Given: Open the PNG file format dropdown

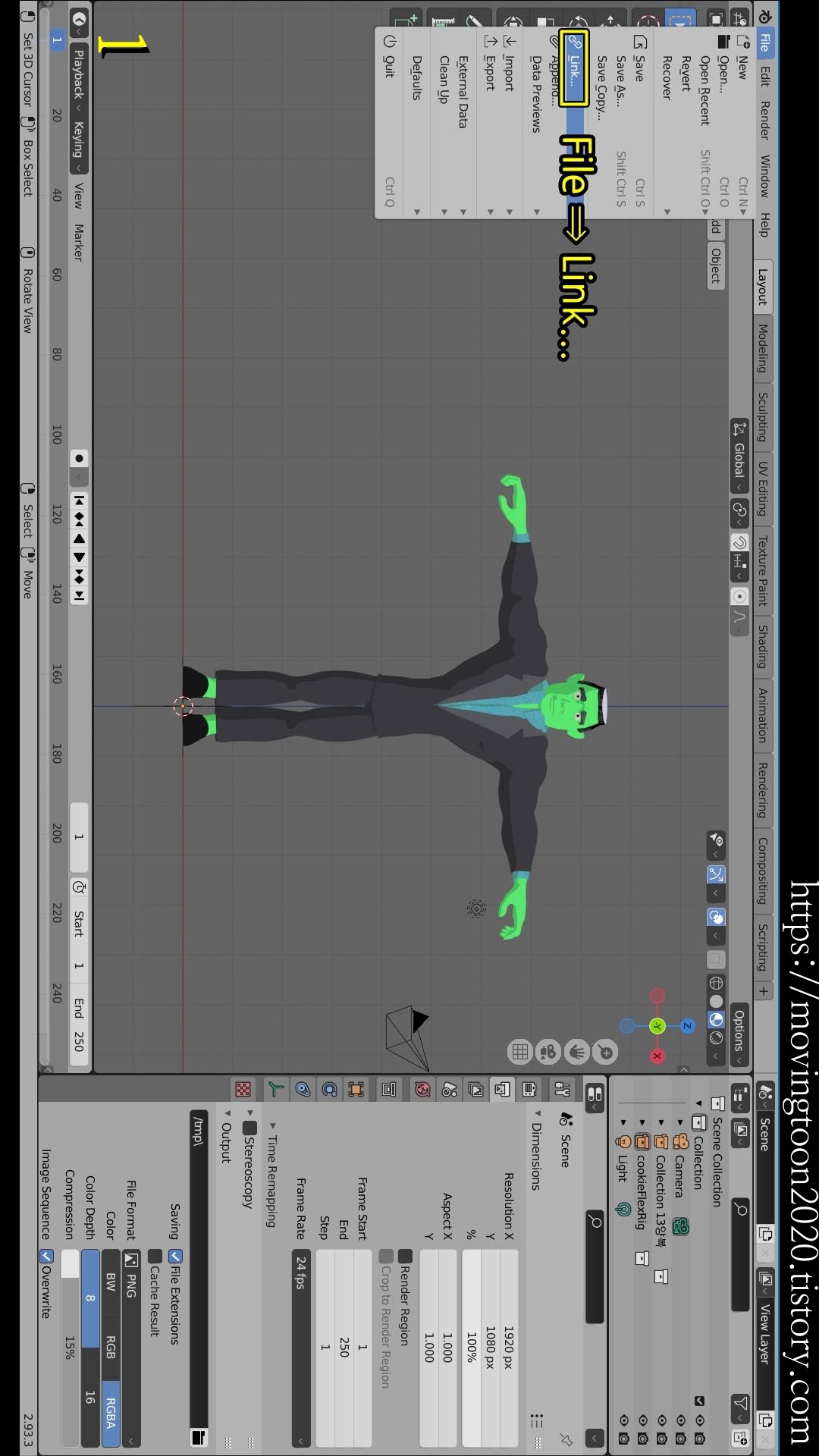Looking at the screenshot, I should click(131, 1348).
